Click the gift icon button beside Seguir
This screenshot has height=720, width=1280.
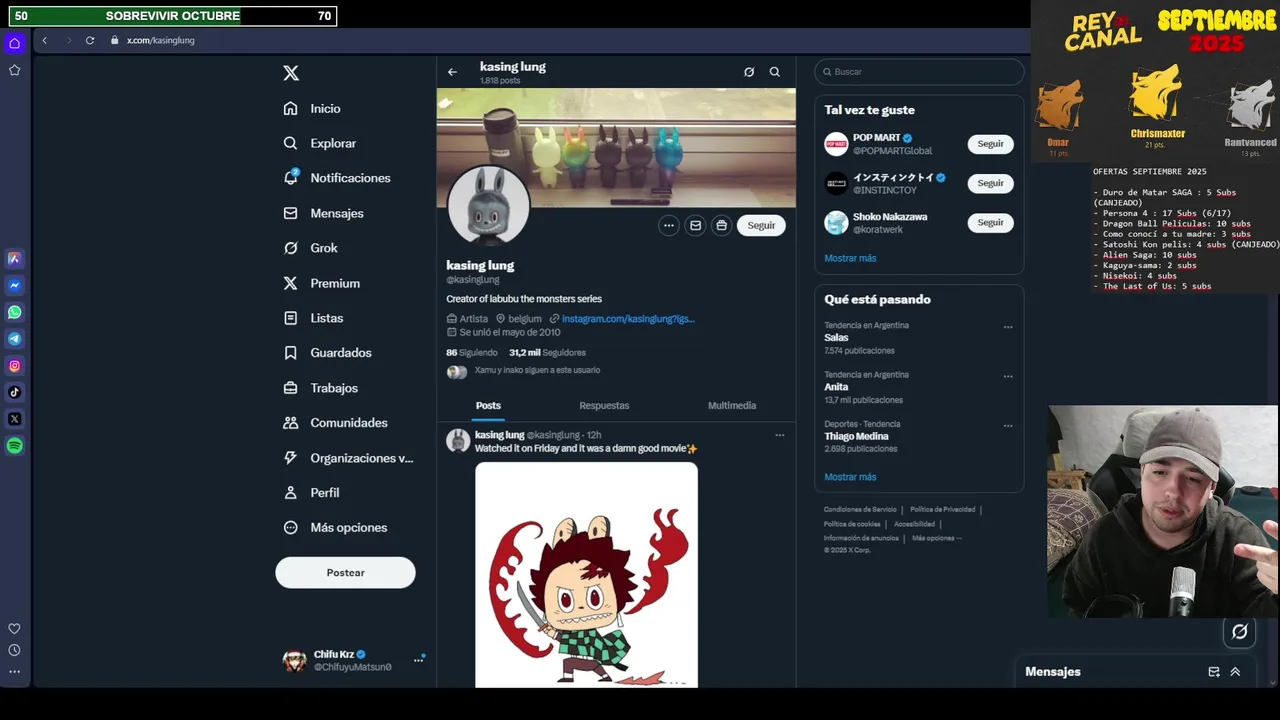click(722, 226)
